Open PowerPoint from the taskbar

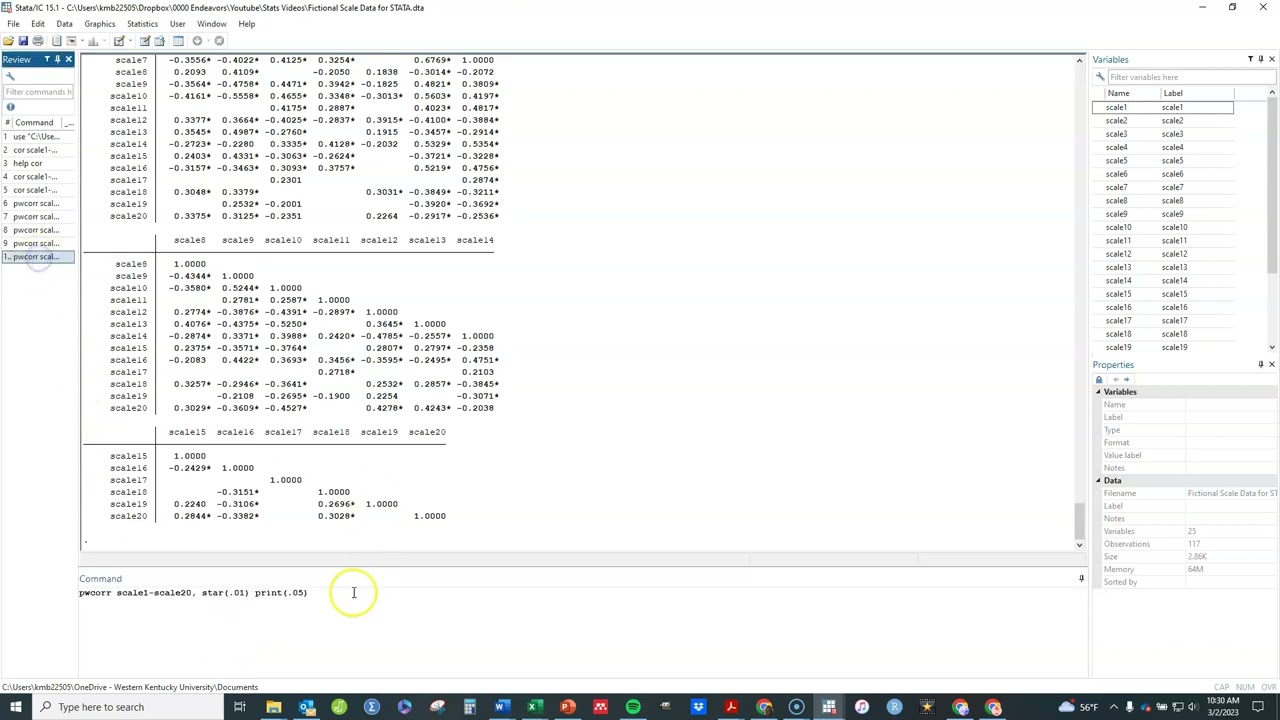(567, 707)
